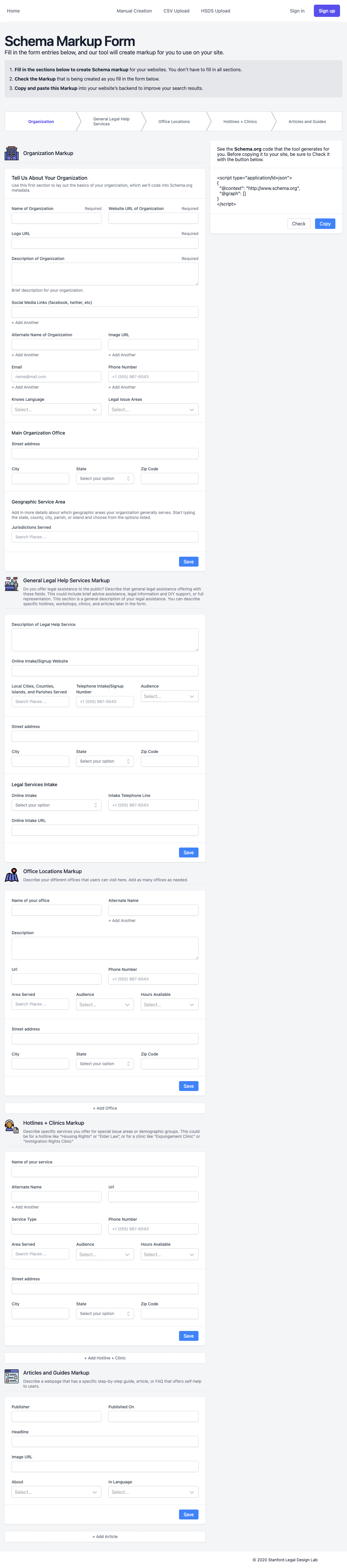Save the Organization Markup section
Image resolution: width=347 pixels, height=1568 pixels.
pyautogui.click(x=188, y=562)
